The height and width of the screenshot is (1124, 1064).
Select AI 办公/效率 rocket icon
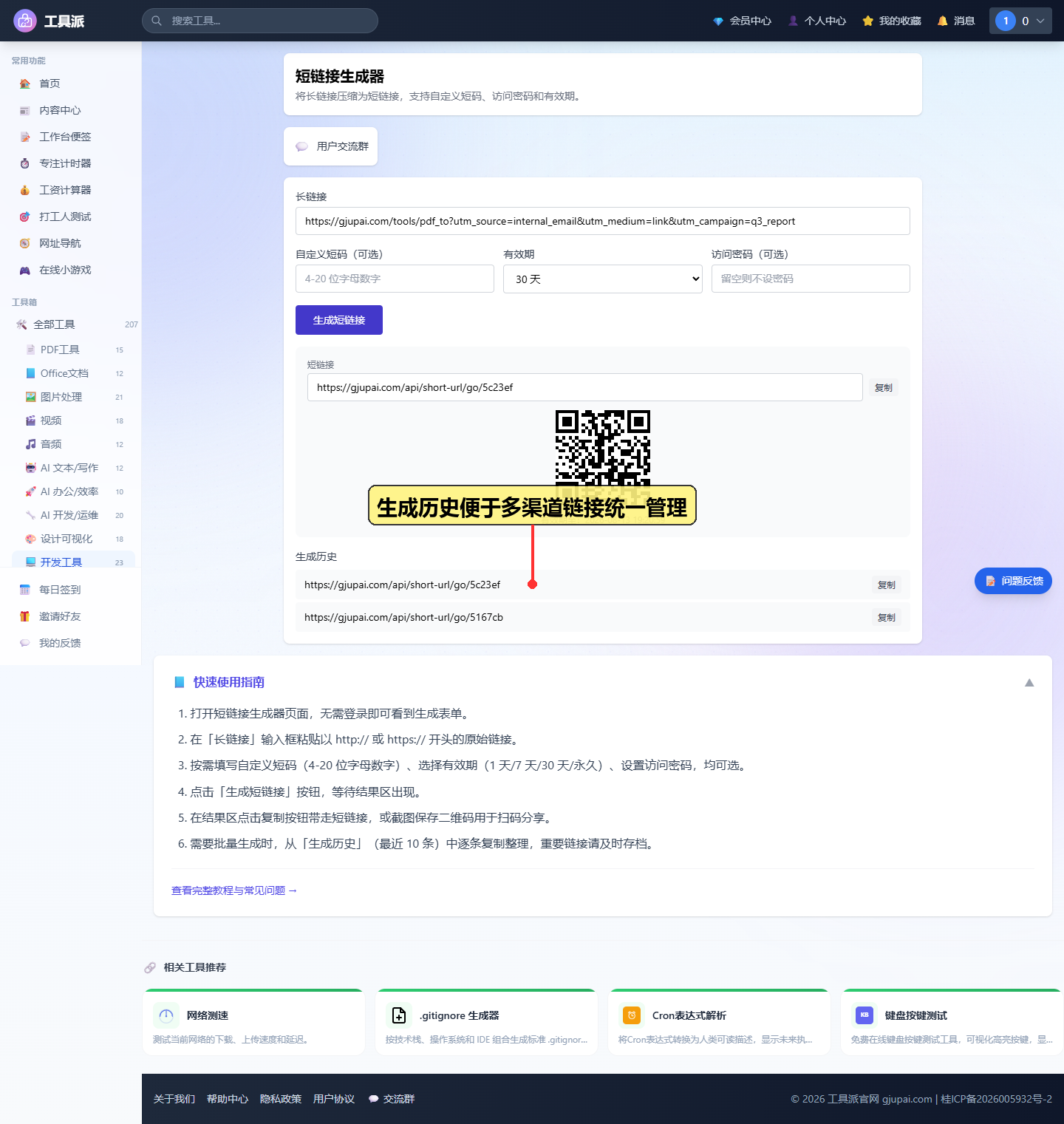30,491
